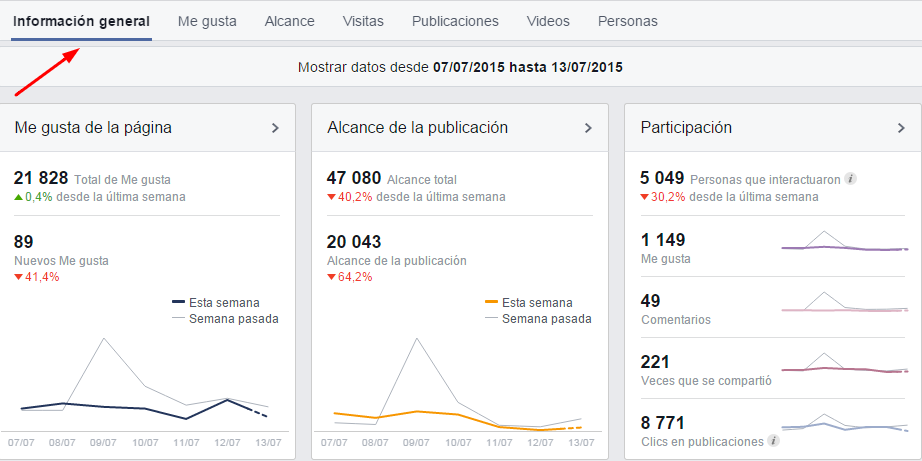Open the Videos tab

548,21
